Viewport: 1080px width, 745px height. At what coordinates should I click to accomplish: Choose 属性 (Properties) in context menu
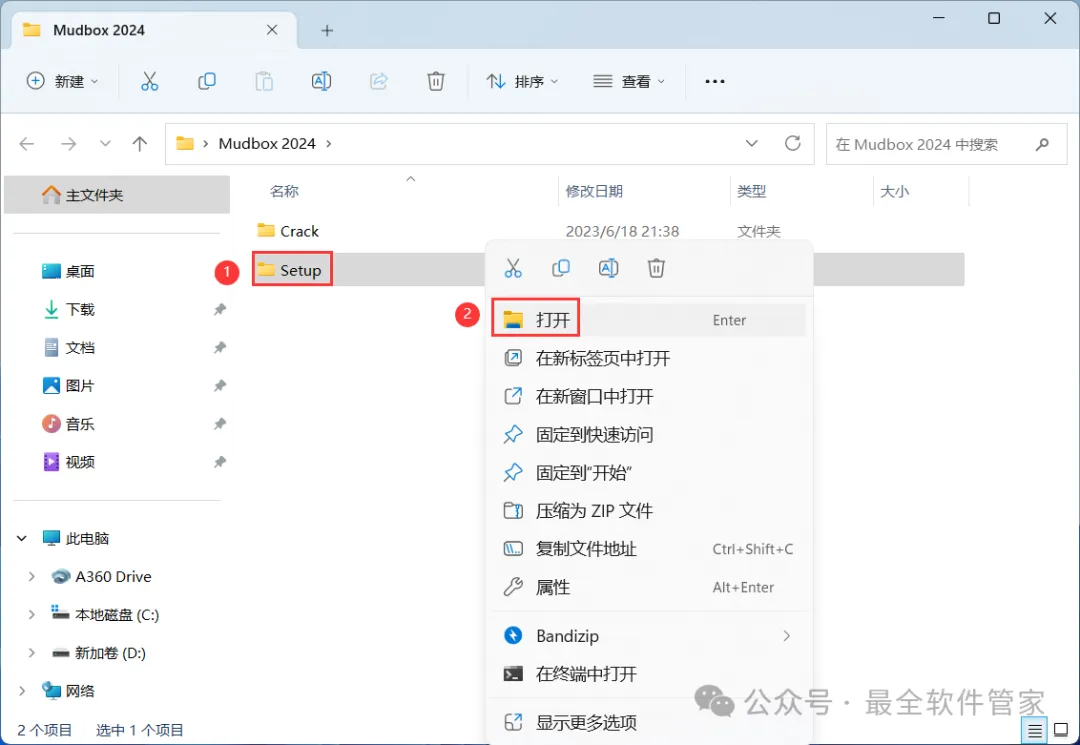point(650,587)
